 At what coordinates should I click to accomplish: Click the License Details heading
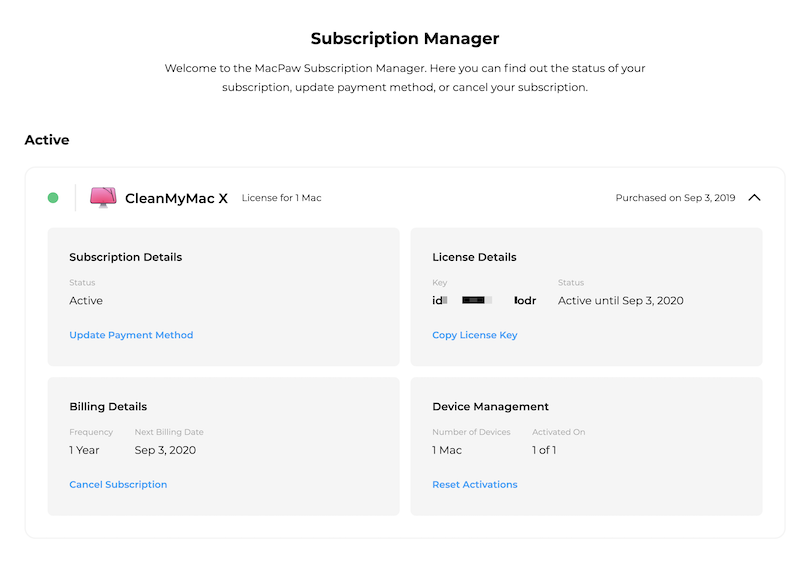coord(474,257)
